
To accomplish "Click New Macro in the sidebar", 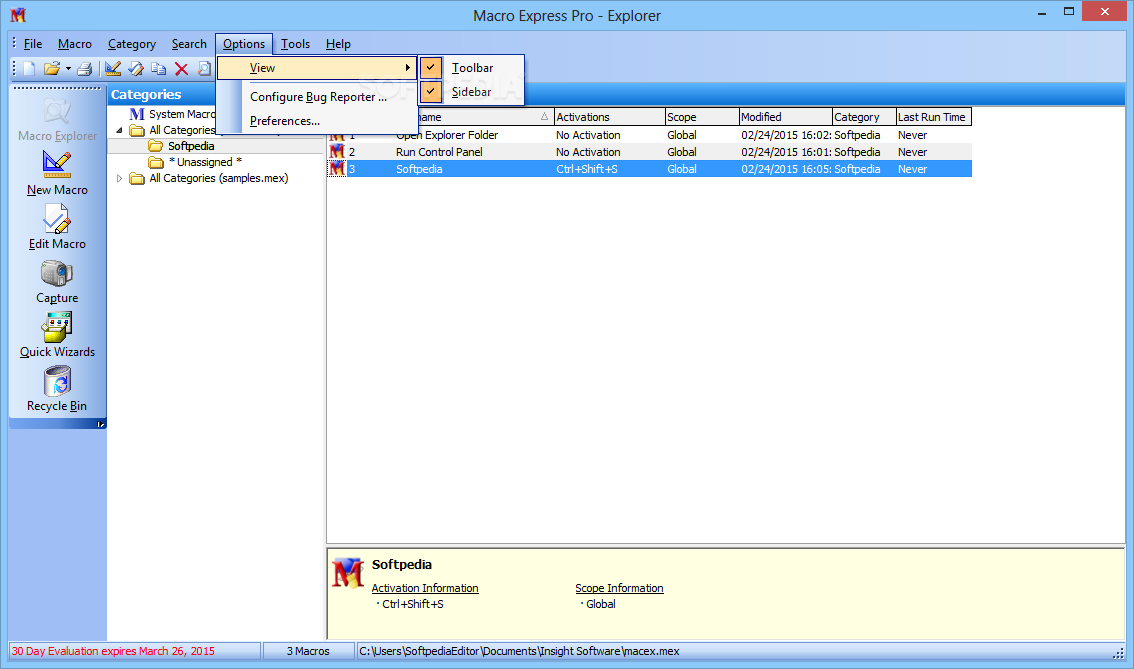I will click(57, 174).
